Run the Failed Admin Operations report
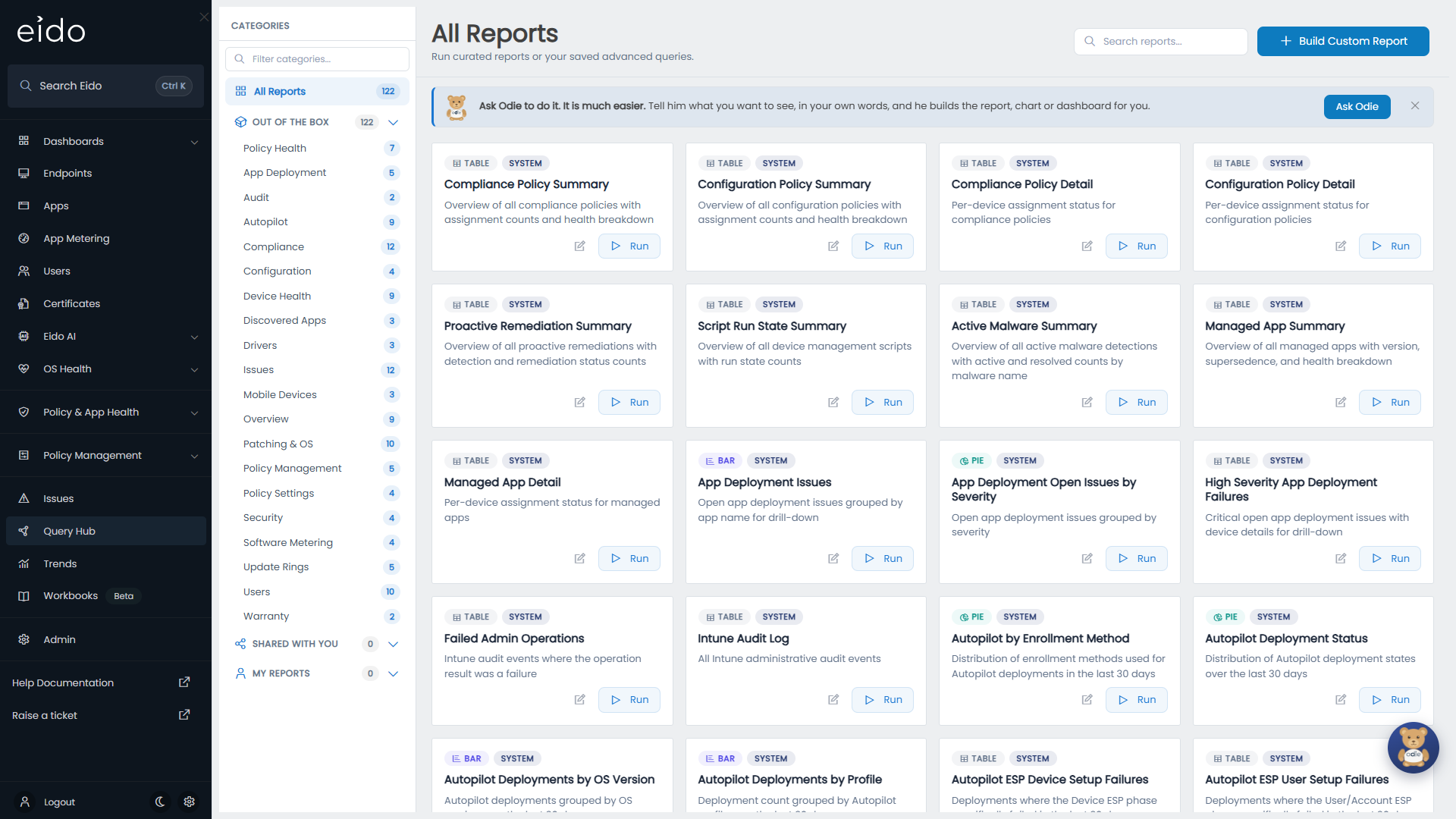The height and width of the screenshot is (819, 1456). (629, 699)
